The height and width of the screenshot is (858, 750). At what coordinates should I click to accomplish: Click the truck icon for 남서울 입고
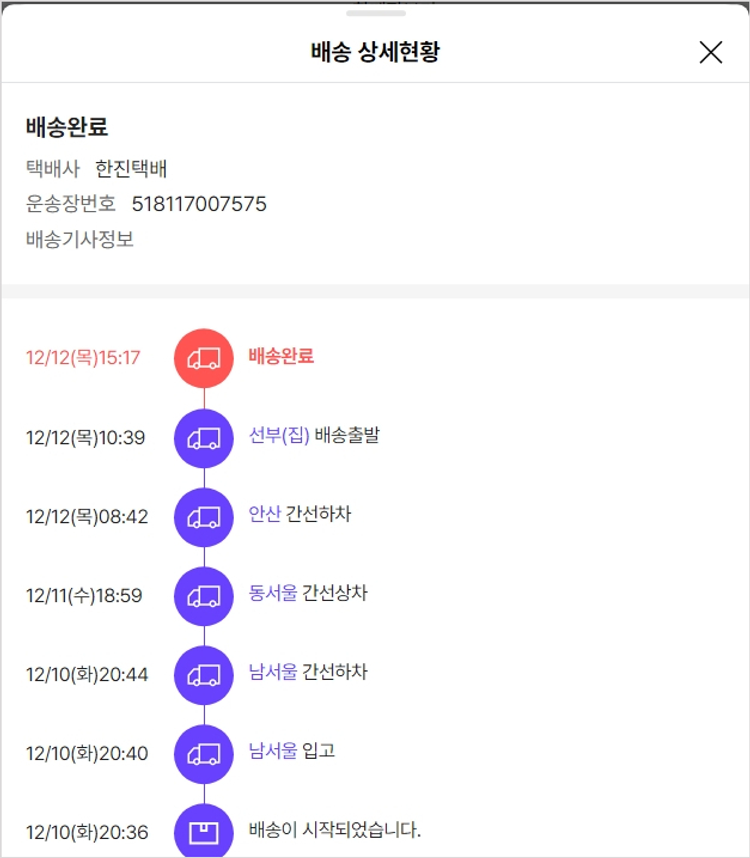[x=204, y=753]
